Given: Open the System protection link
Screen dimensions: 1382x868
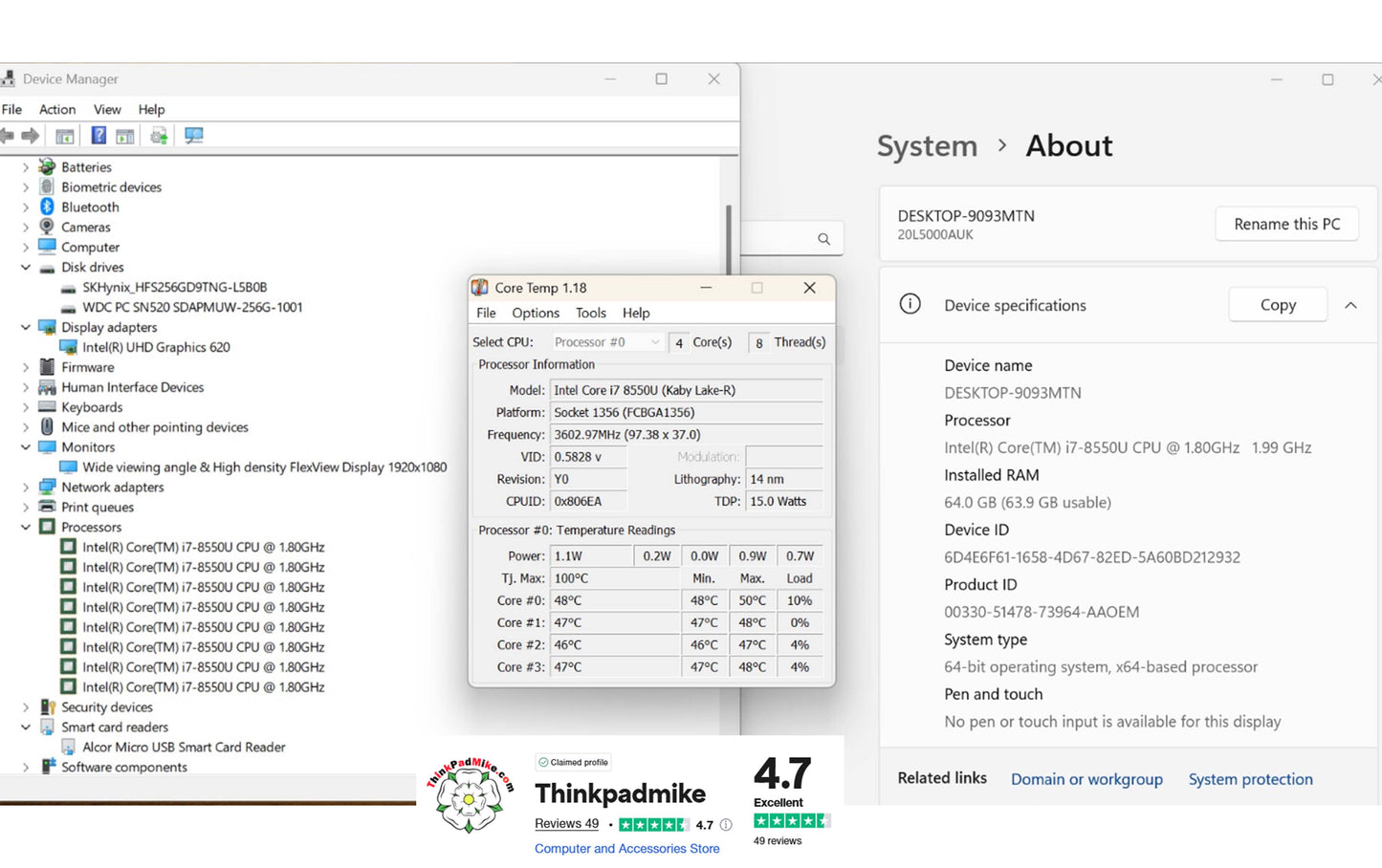Looking at the screenshot, I should [x=1250, y=779].
